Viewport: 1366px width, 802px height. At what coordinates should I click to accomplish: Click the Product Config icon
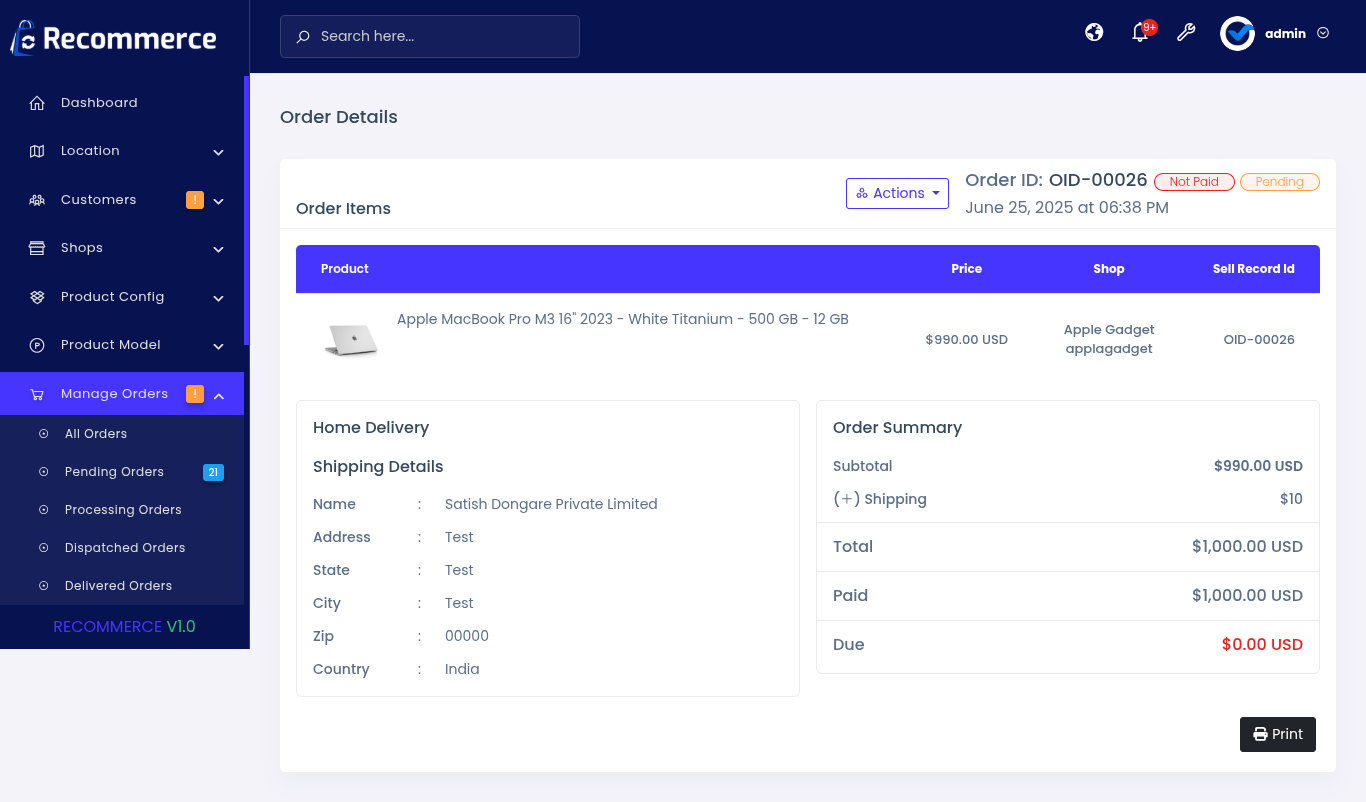(x=37, y=297)
